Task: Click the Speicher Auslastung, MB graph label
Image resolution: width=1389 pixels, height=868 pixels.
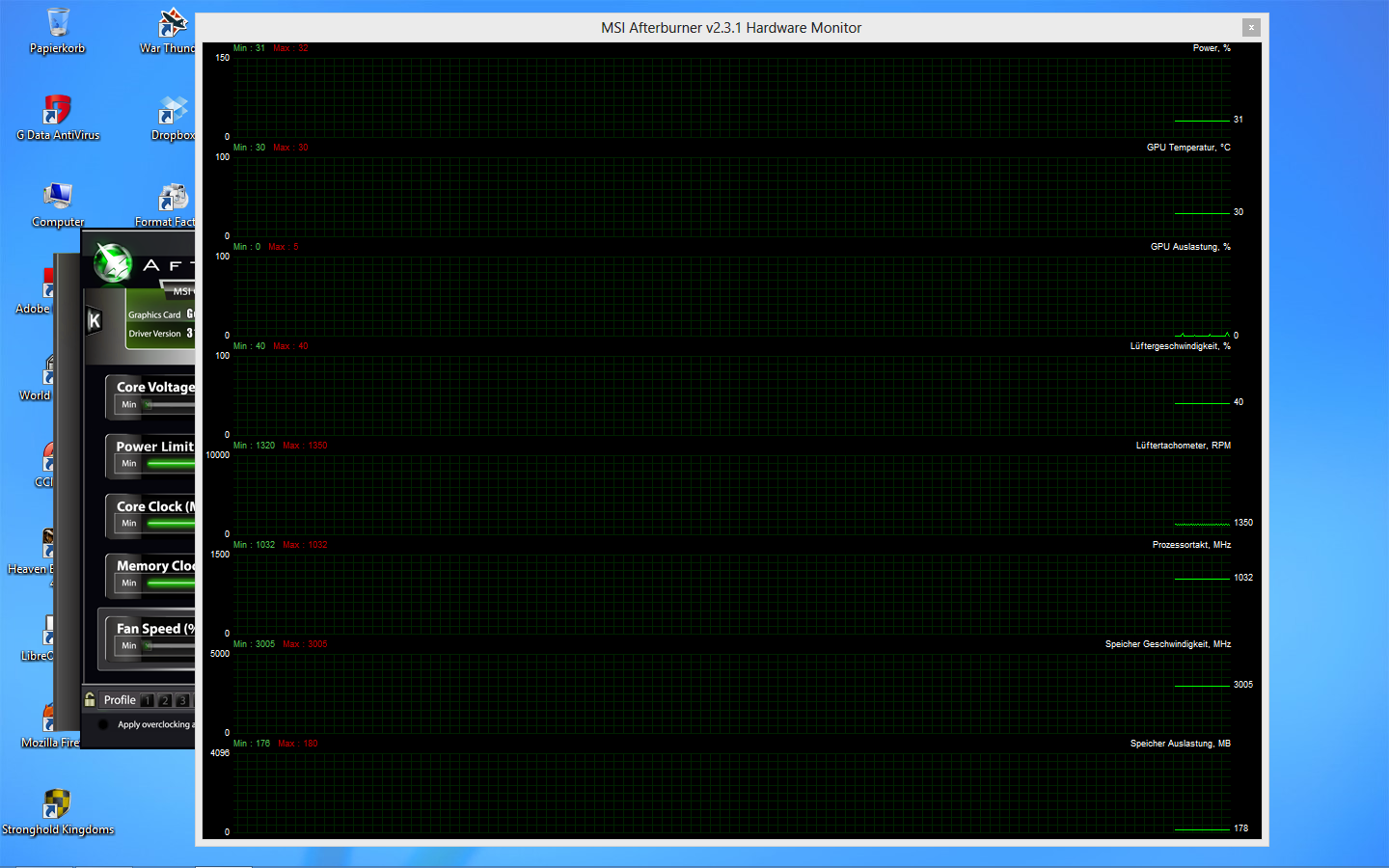Action: point(1181,744)
